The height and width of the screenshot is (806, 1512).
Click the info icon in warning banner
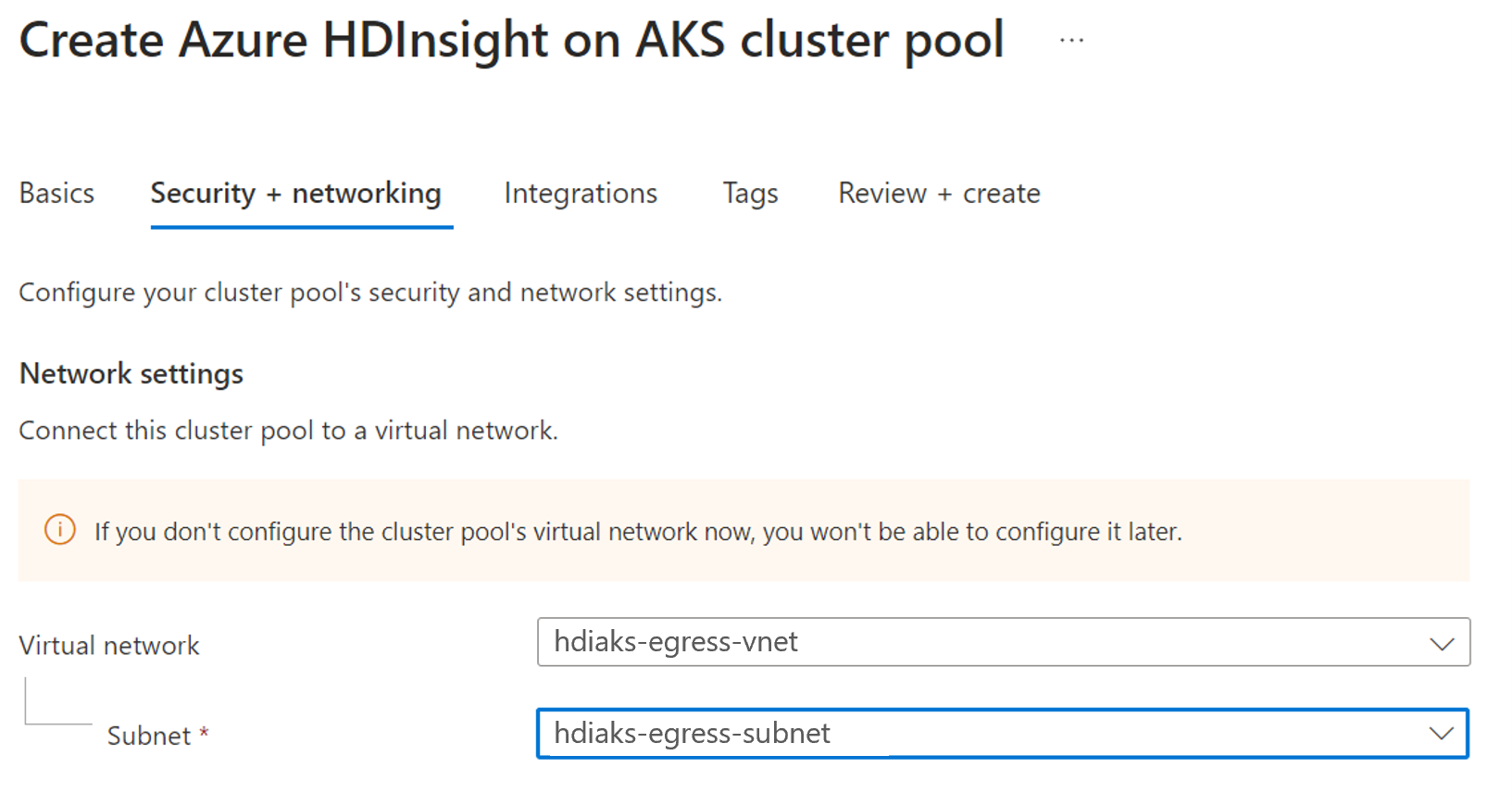click(x=60, y=531)
